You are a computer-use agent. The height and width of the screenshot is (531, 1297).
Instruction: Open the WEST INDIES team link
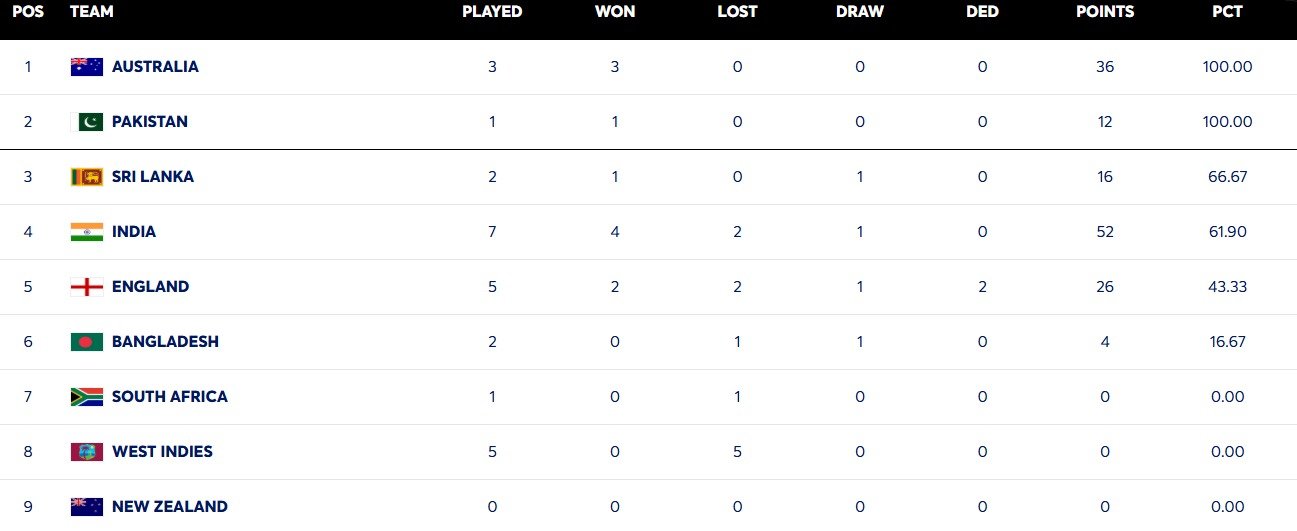(162, 452)
